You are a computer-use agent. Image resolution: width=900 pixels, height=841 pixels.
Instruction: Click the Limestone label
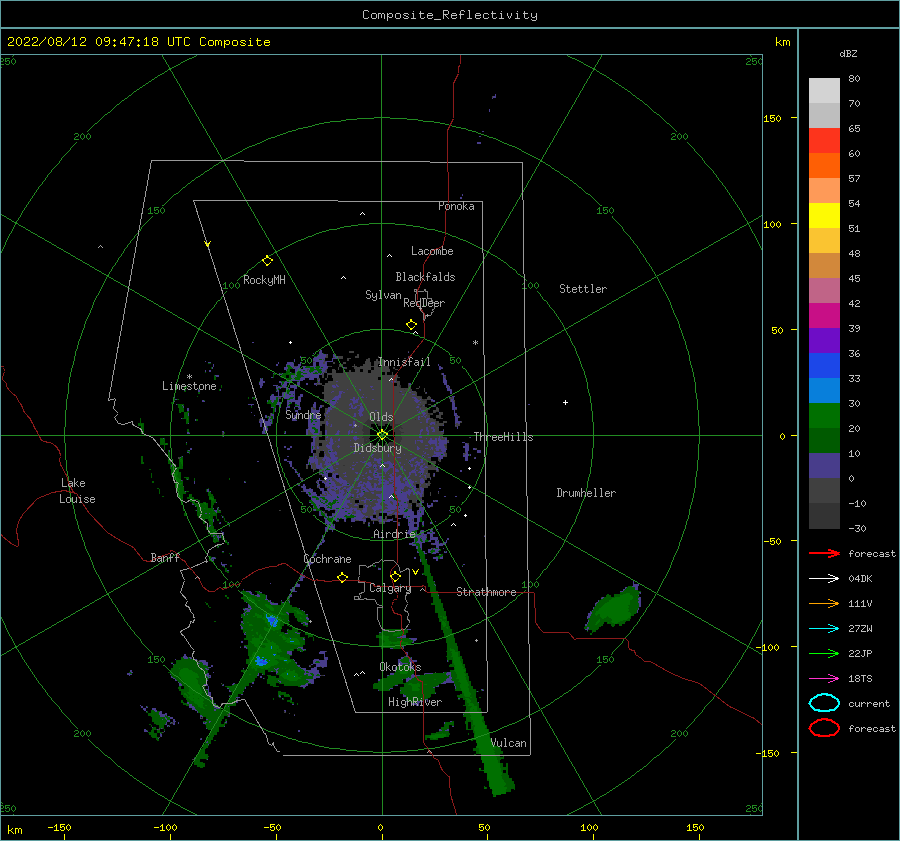pyautogui.click(x=189, y=386)
